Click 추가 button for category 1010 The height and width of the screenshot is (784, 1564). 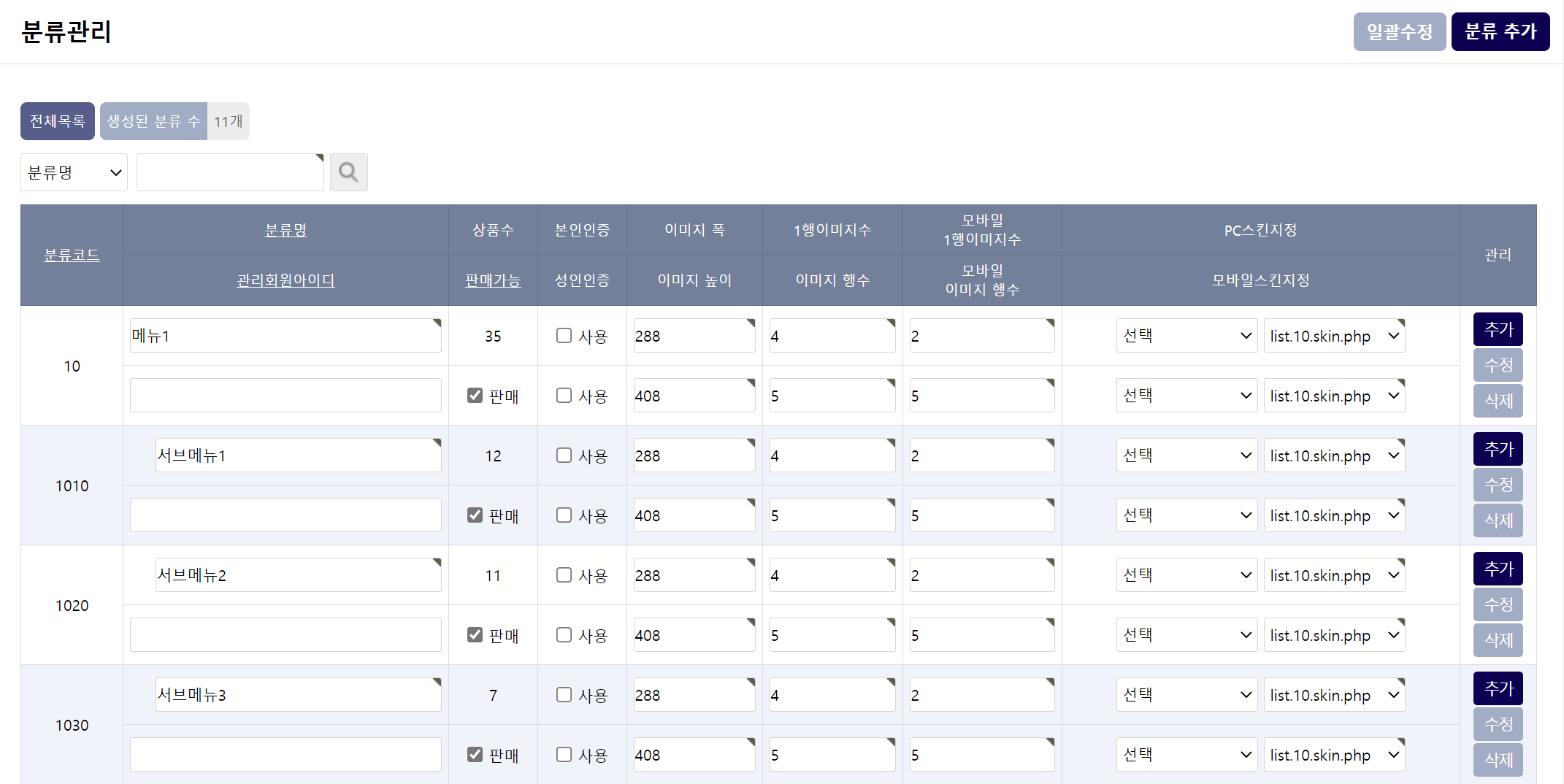(1498, 449)
